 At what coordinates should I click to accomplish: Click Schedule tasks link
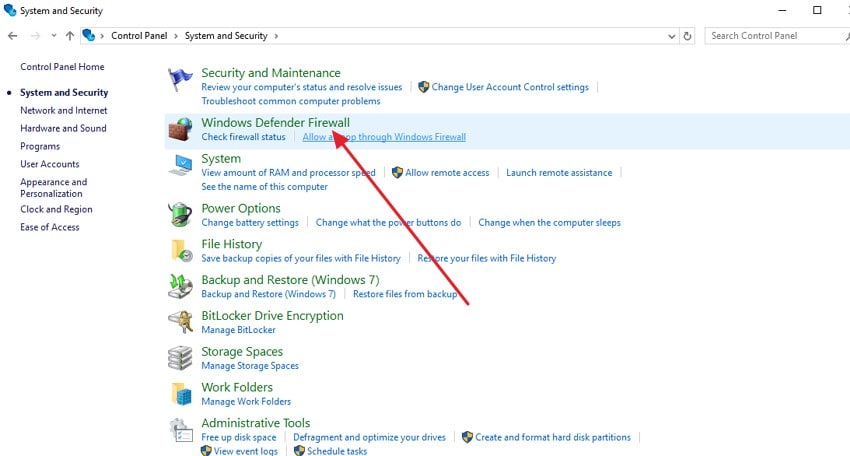337,451
